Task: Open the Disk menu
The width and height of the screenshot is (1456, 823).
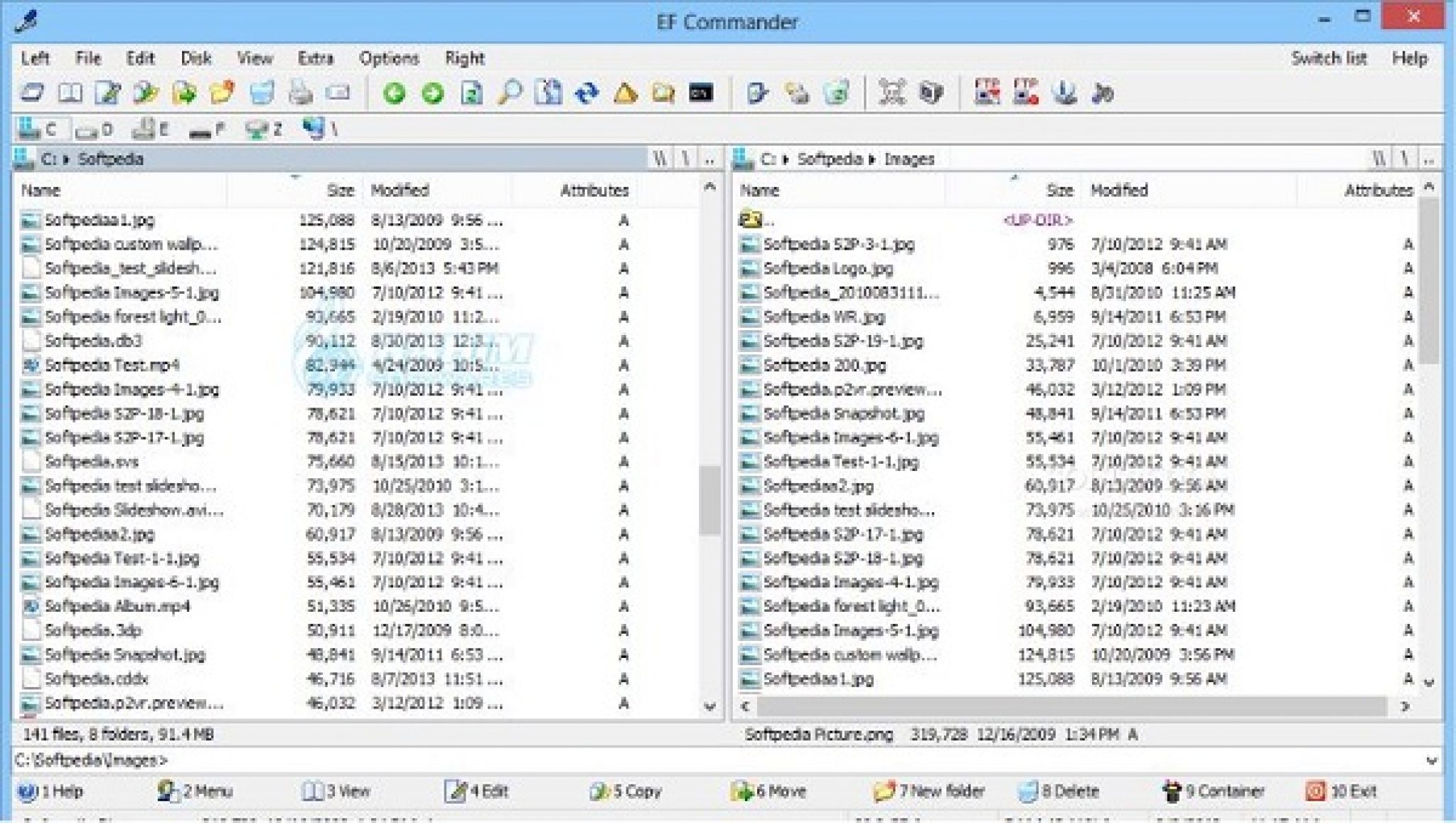Action: coord(196,58)
